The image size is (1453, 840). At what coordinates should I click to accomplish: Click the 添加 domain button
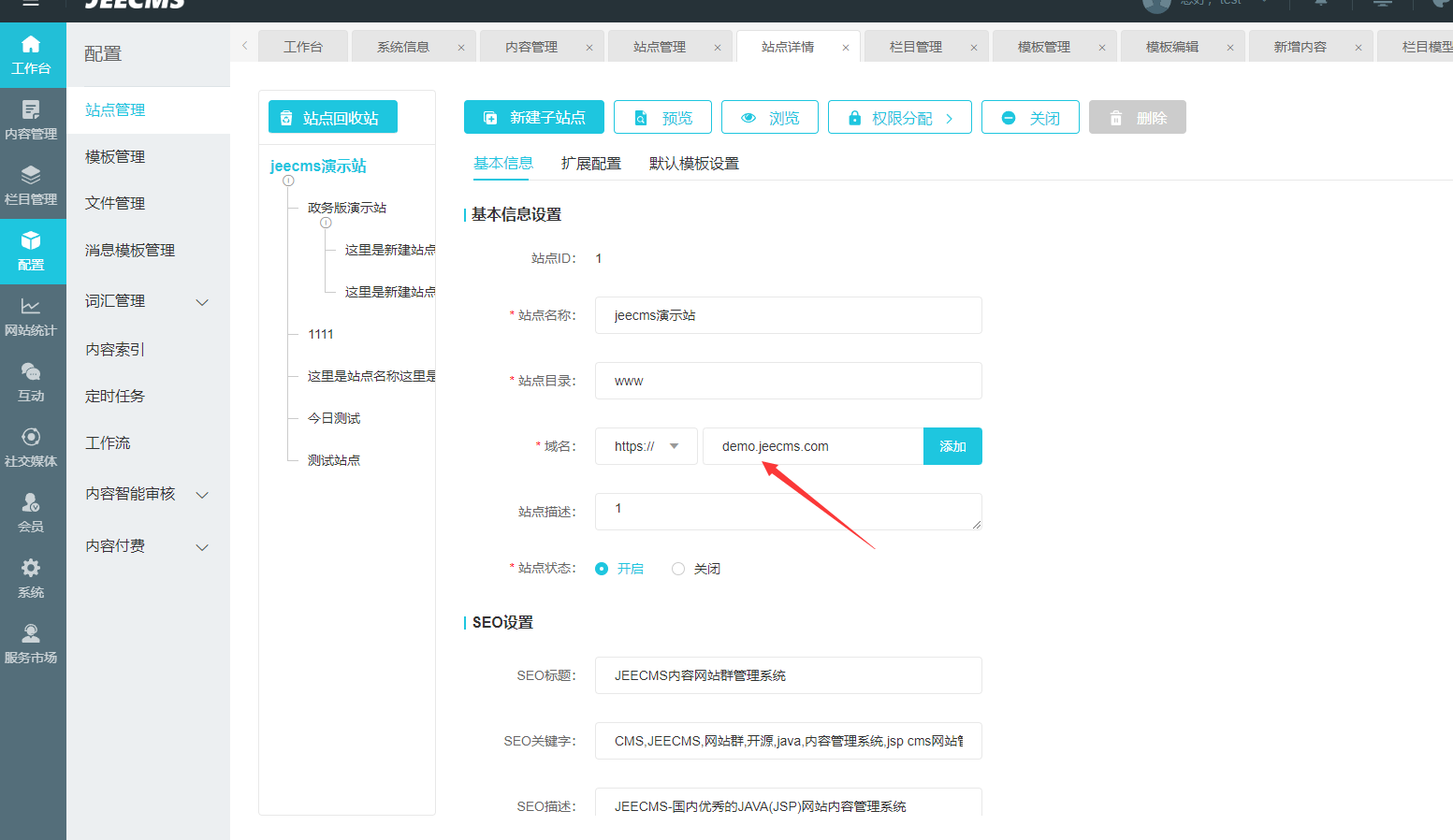click(952, 446)
